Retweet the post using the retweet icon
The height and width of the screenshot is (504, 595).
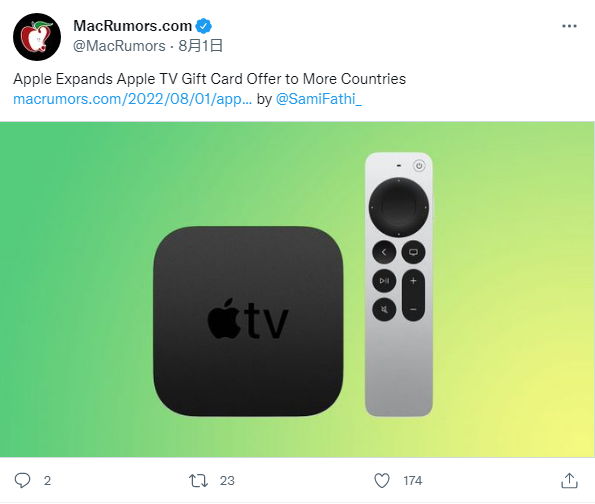tap(198, 480)
